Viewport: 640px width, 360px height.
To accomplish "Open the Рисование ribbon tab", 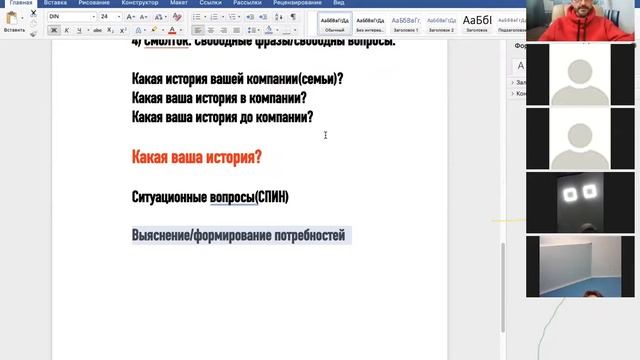I will click(94, 3).
